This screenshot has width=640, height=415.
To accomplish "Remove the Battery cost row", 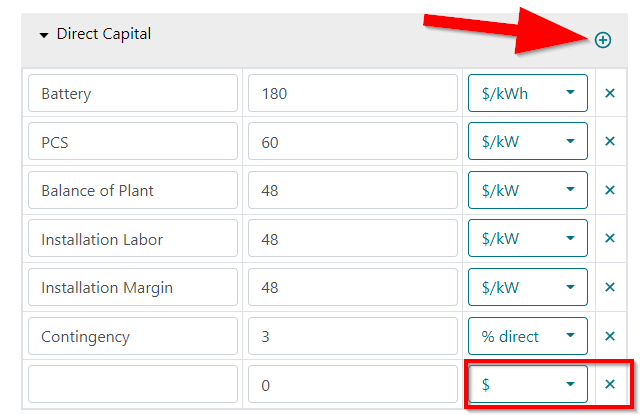I will coord(610,93).
